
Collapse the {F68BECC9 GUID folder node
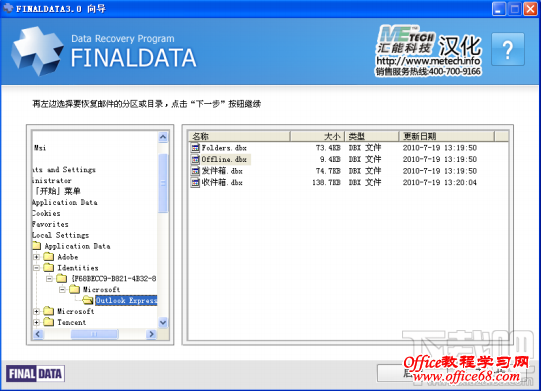coord(49,278)
